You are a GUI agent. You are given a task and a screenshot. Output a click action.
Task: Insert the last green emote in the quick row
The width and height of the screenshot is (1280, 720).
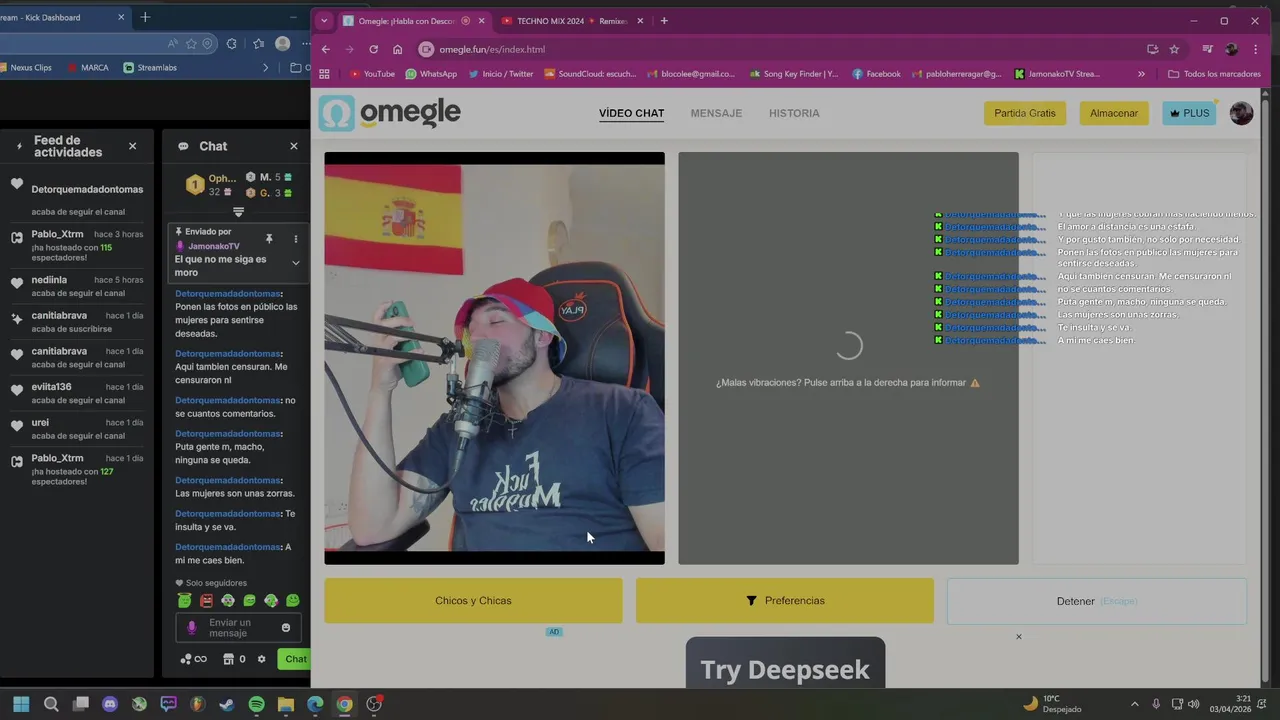click(x=292, y=600)
